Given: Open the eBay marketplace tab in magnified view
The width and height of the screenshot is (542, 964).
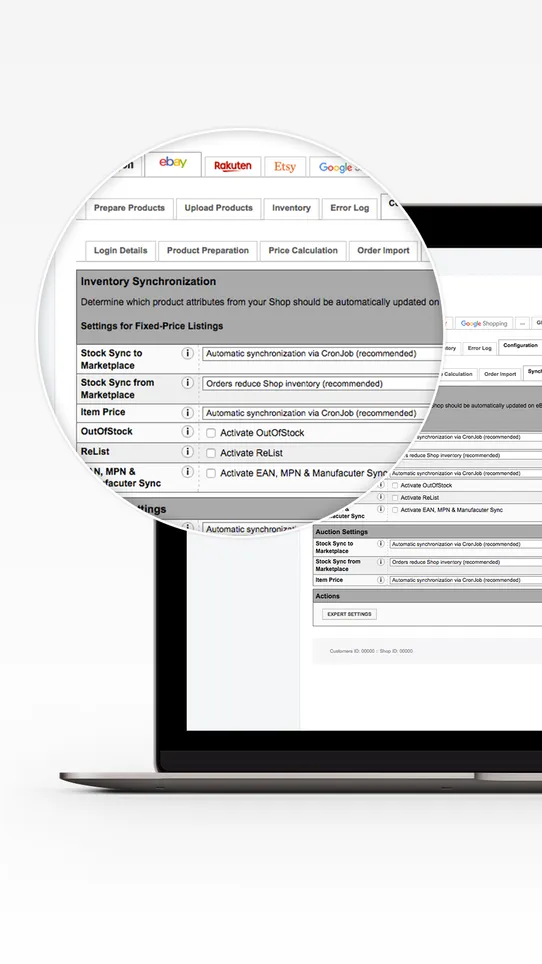Looking at the screenshot, I should click(x=173, y=164).
